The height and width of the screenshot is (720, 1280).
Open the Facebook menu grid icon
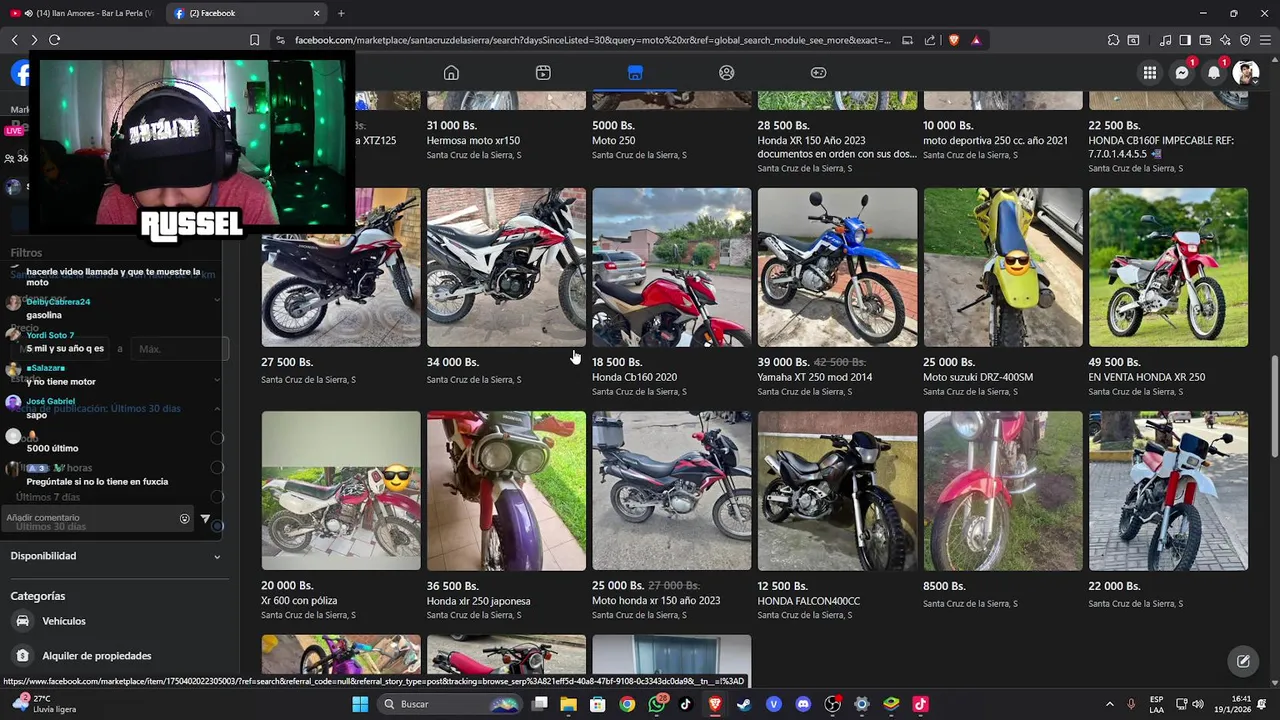tap(1150, 73)
